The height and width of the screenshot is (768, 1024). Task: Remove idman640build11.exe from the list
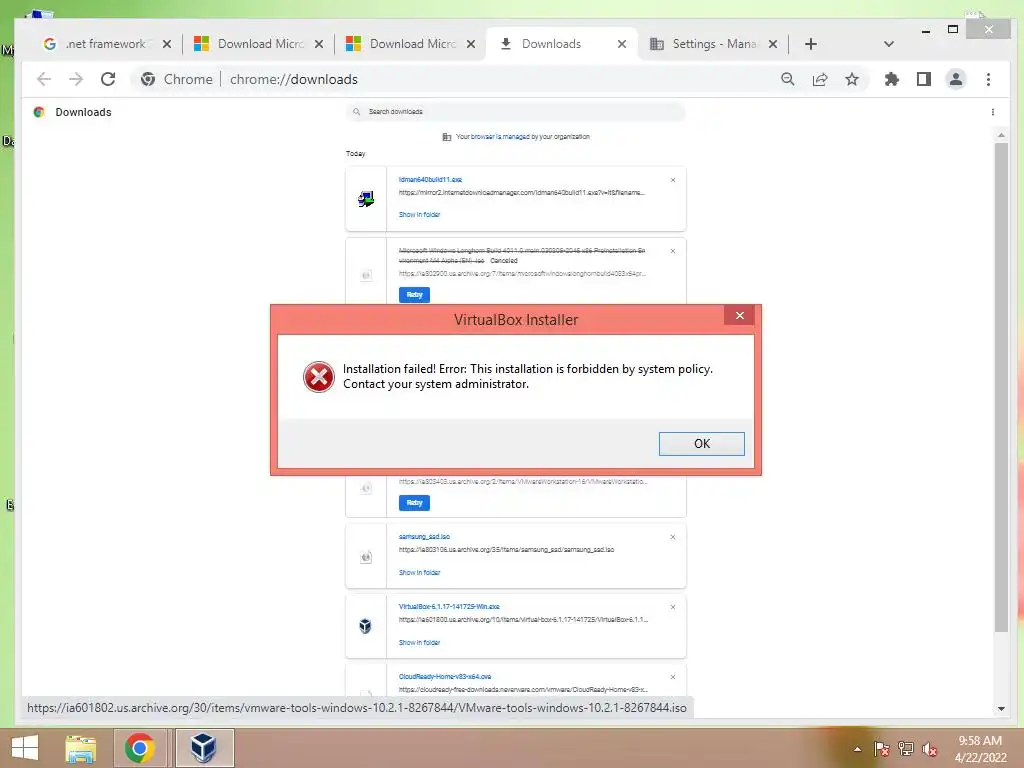(x=673, y=180)
